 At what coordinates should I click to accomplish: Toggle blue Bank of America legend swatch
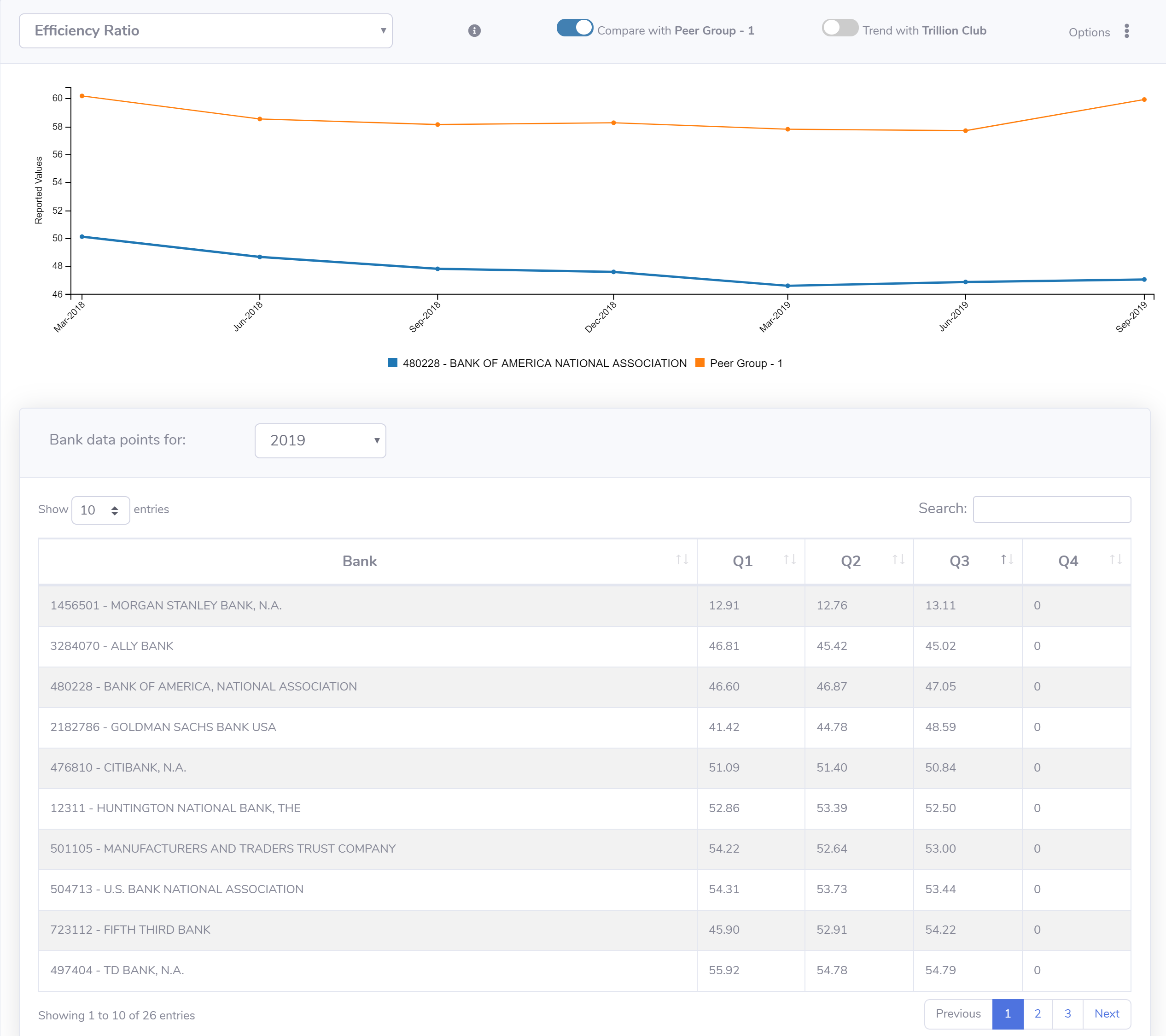click(392, 363)
